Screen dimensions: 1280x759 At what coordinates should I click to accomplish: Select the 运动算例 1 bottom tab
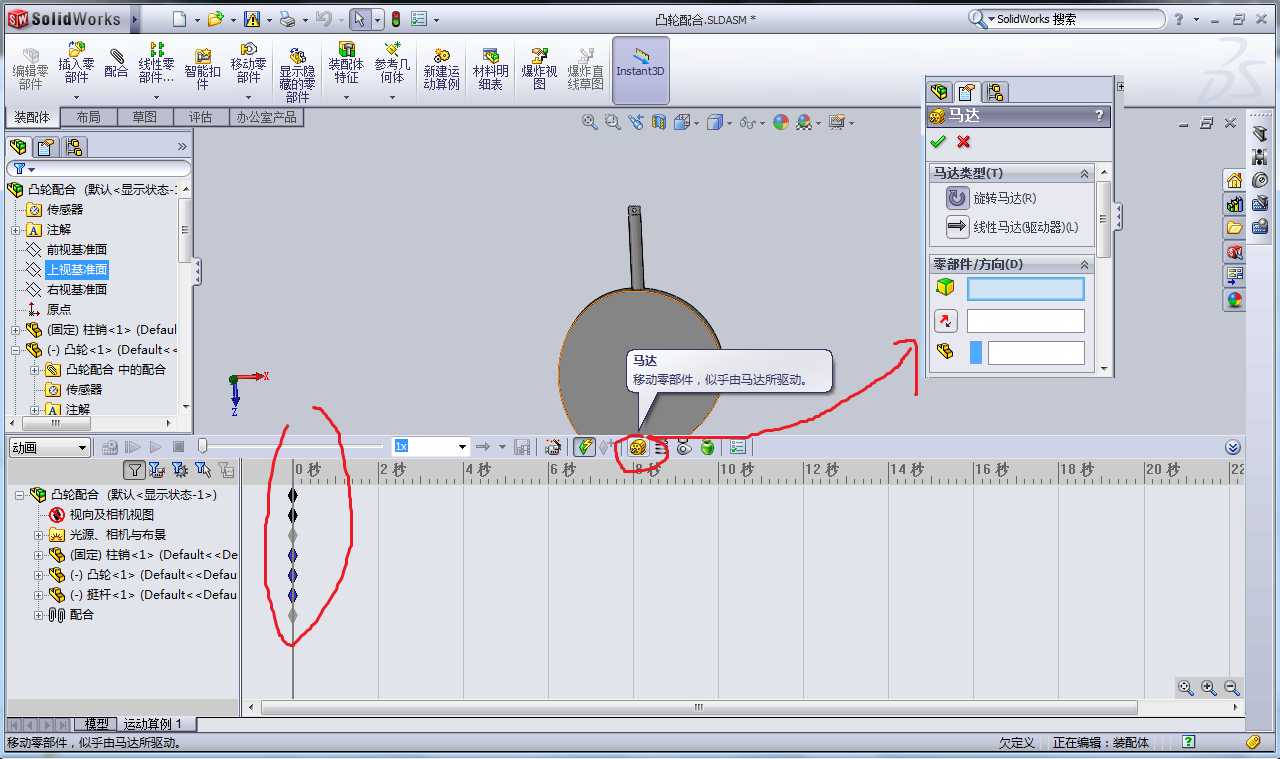(153, 724)
